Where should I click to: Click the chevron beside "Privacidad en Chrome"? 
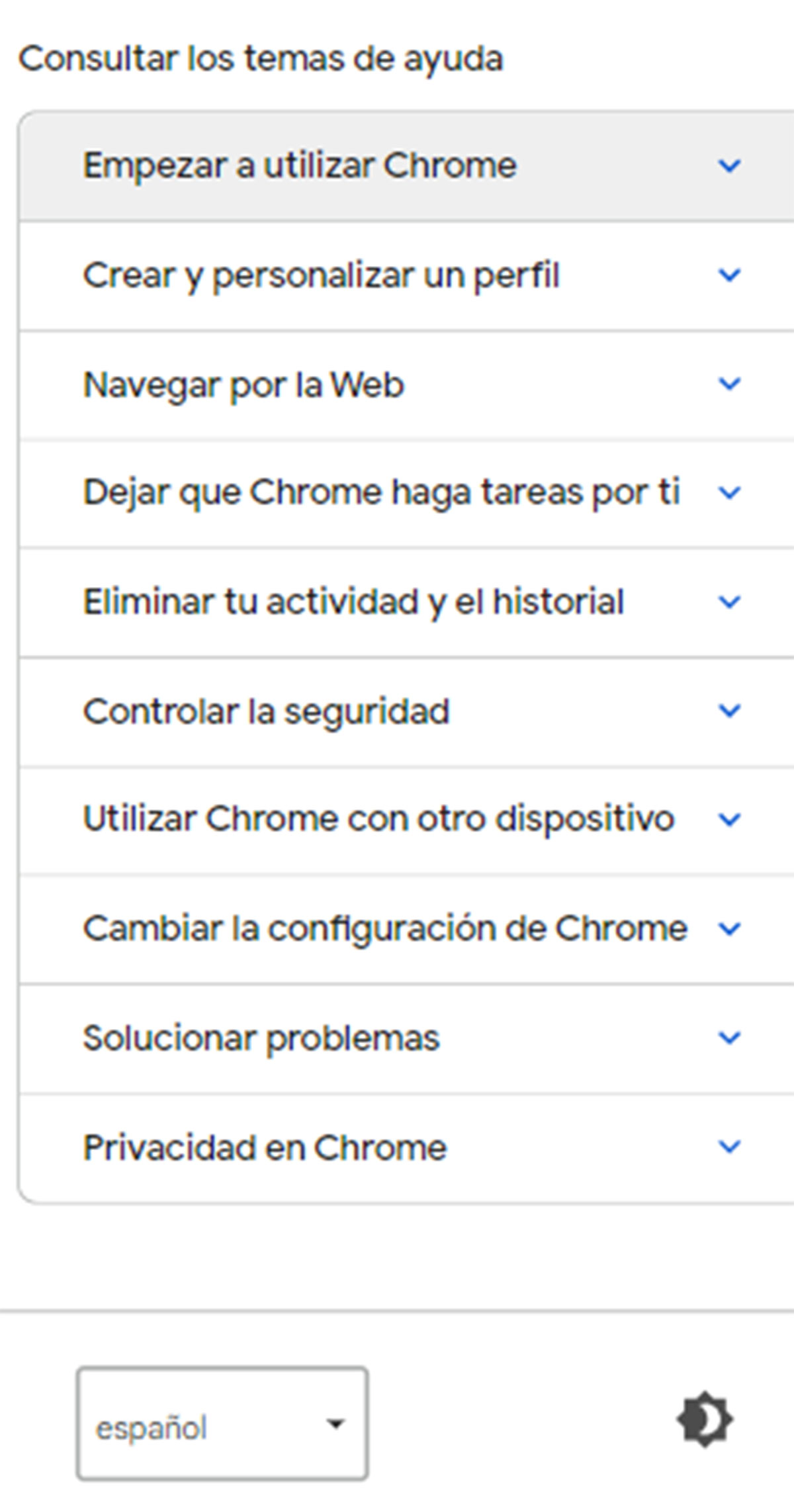coord(729,1146)
